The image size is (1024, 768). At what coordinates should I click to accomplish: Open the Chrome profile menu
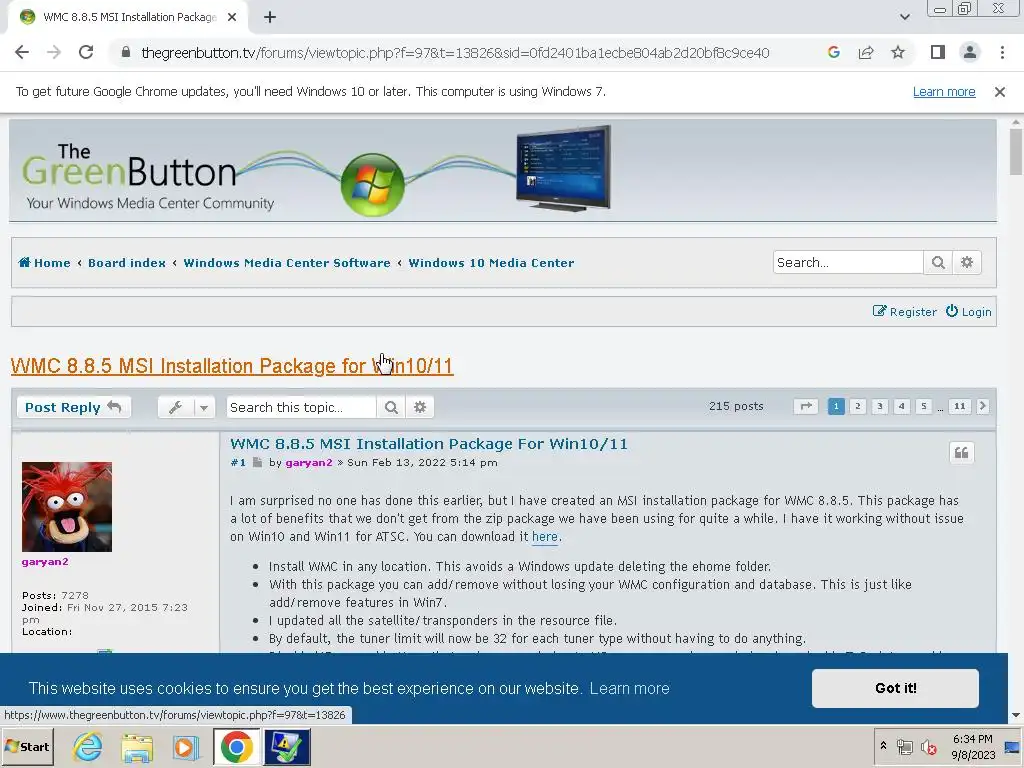(970, 52)
